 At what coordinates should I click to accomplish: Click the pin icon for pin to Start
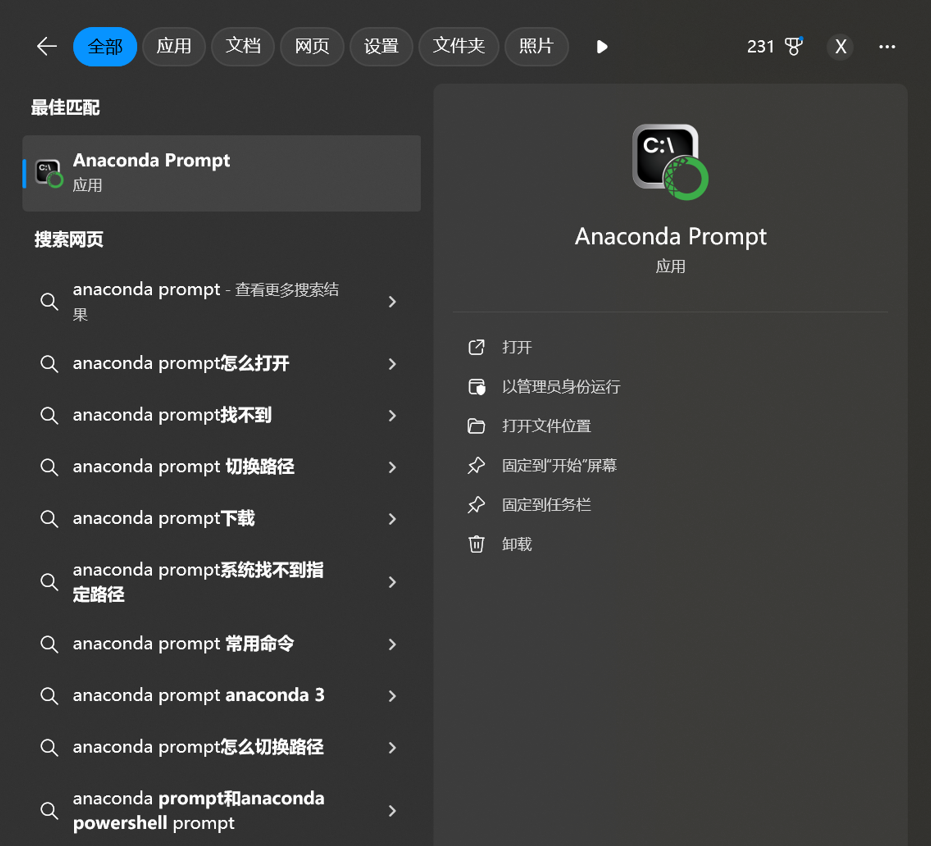click(x=476, y=465)
